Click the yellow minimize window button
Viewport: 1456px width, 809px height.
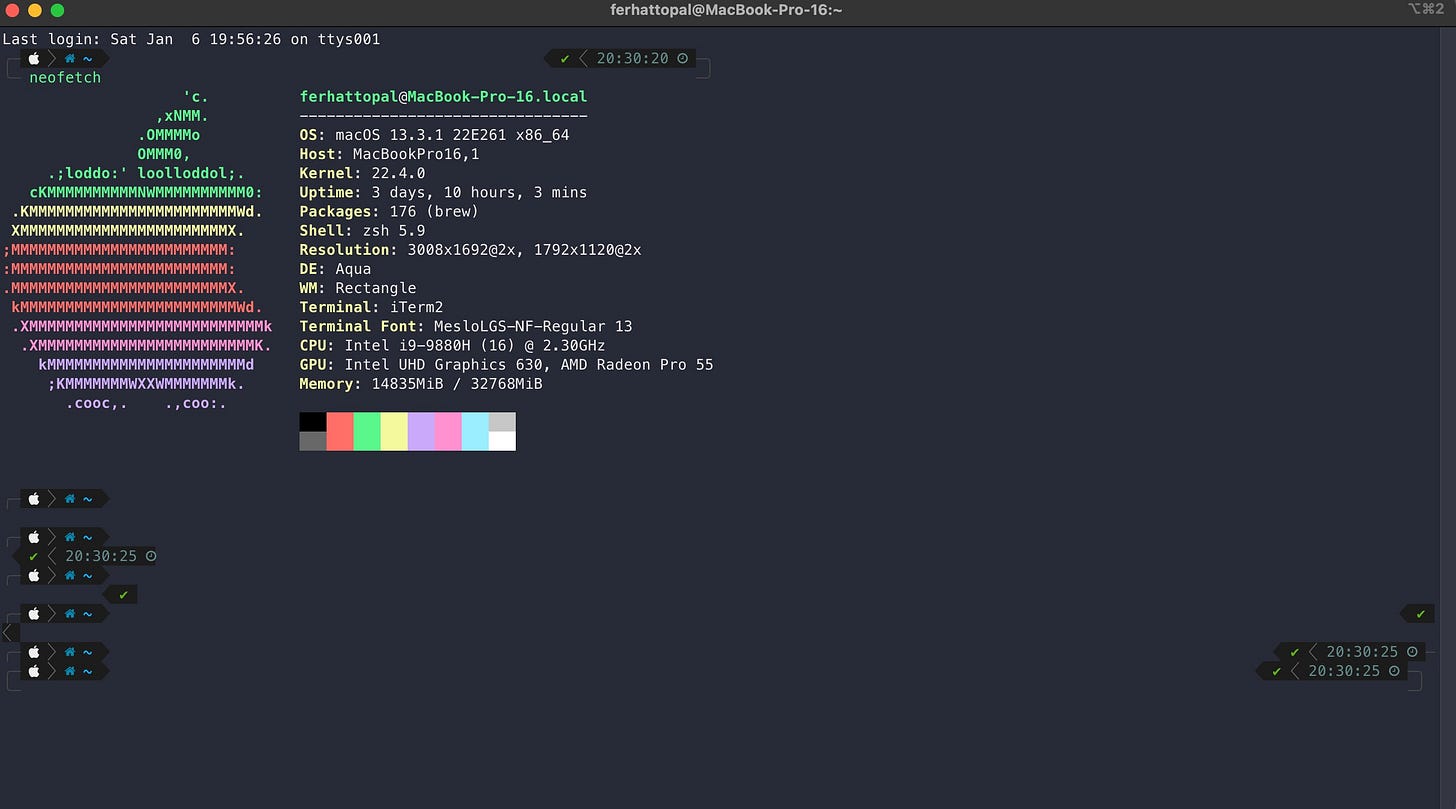tap(35, 10)
